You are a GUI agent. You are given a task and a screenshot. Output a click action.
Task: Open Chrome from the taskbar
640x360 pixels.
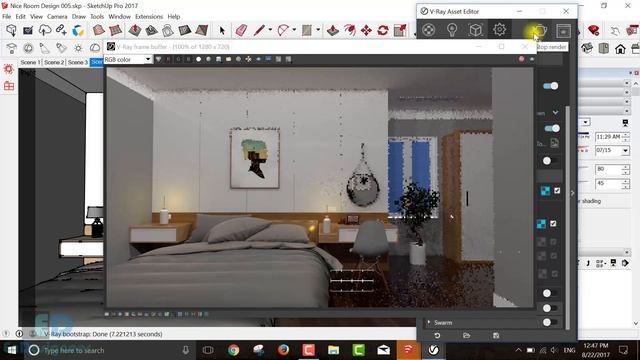pyautogui.click(x=233, y=350)
